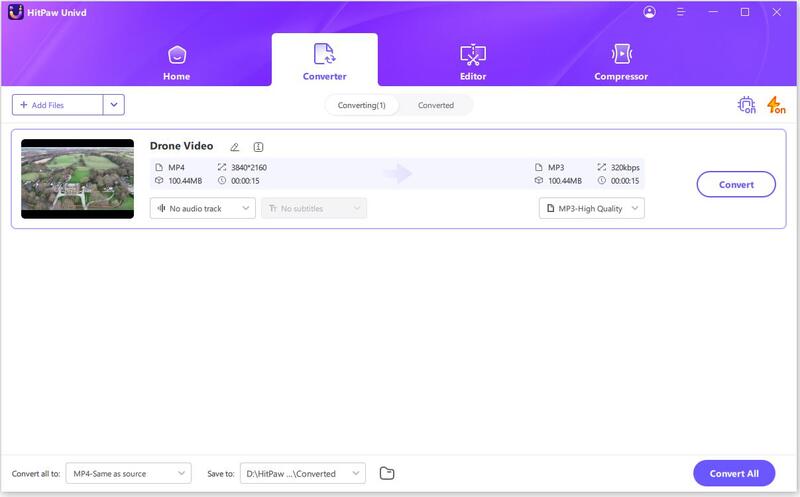Click the Drone Video thumbnail

pos(78,179)
